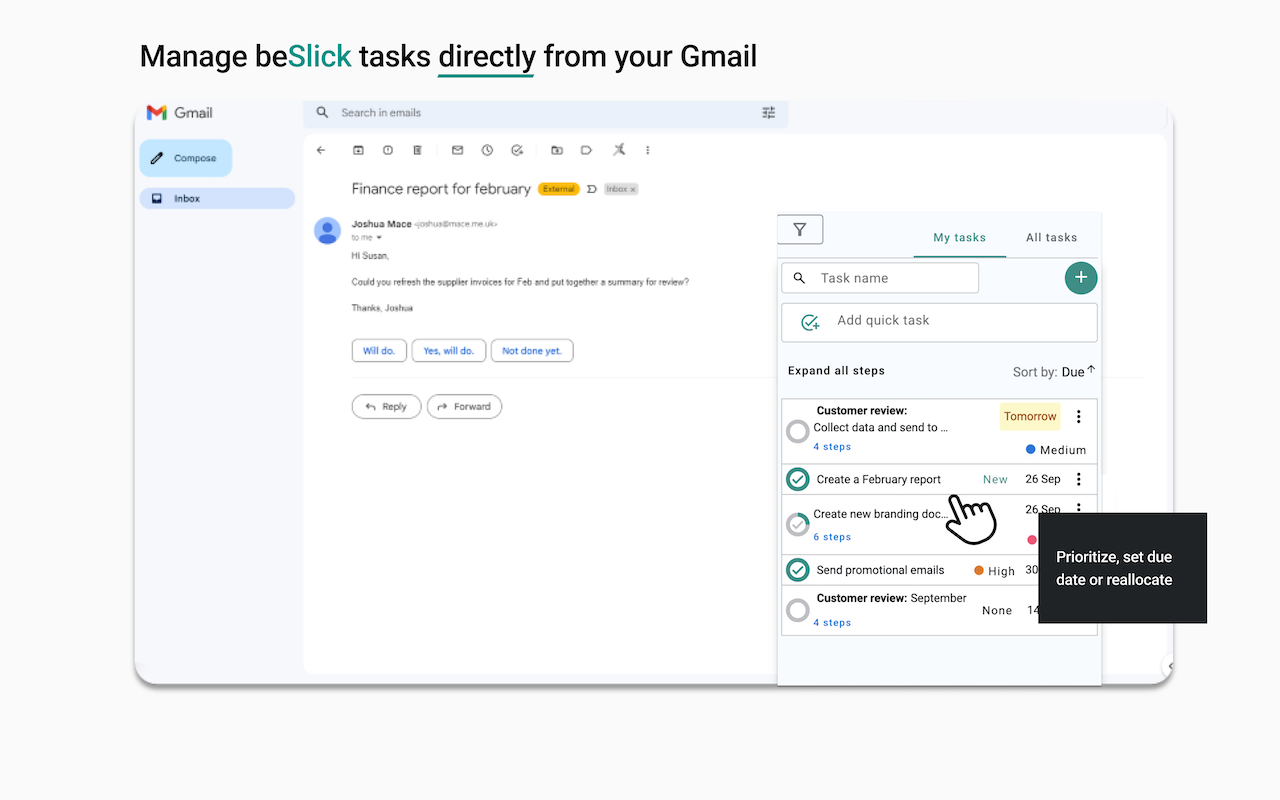Viewport: 1280px width, 800px height.
Task: Select the My tasks tab
Action: pos(959,237)
